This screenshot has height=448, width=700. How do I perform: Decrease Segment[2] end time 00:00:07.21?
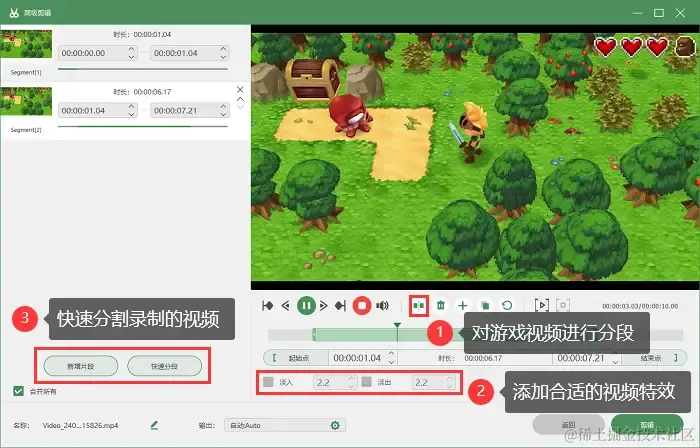point(224,114)
